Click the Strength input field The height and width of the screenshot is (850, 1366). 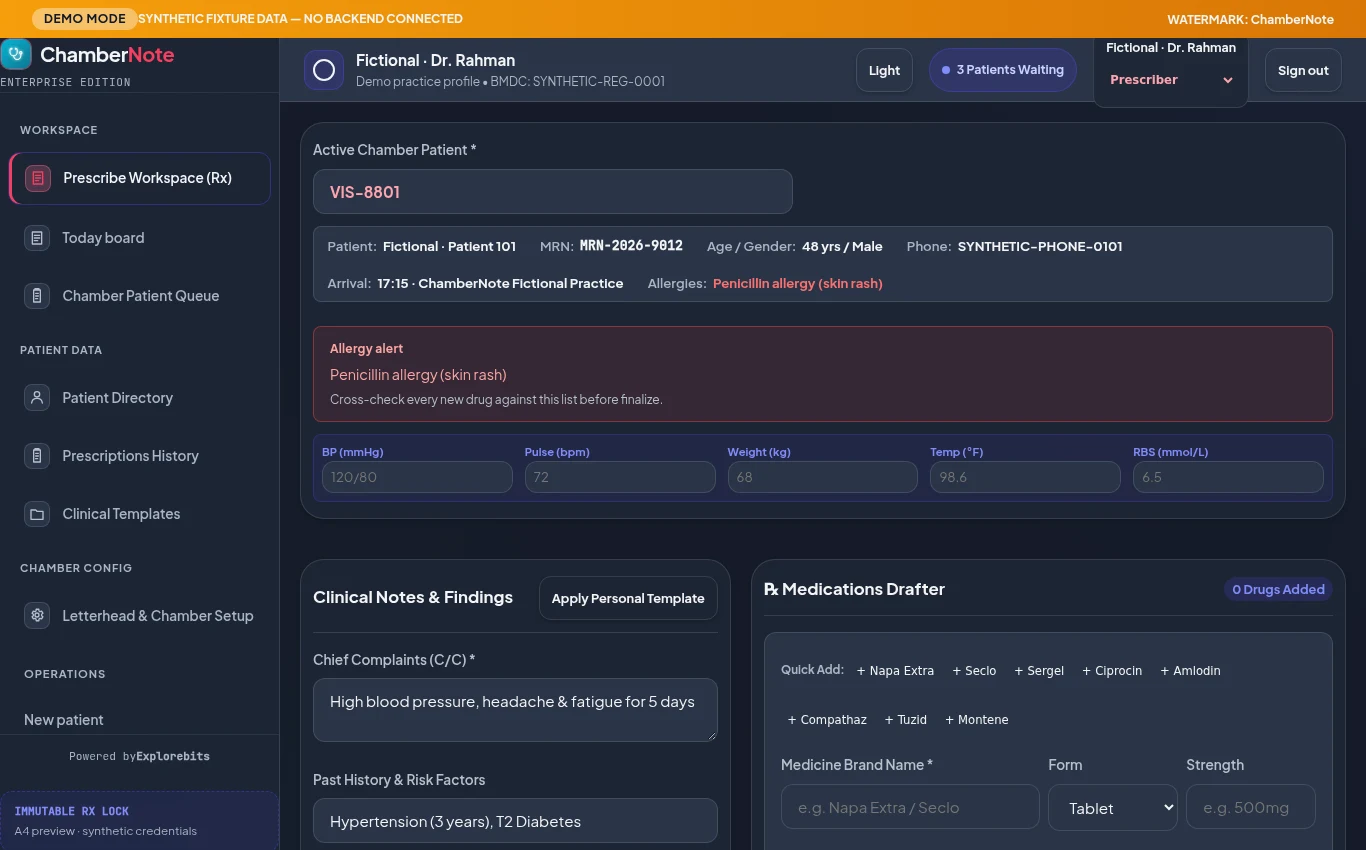(x=1251, y=807)
